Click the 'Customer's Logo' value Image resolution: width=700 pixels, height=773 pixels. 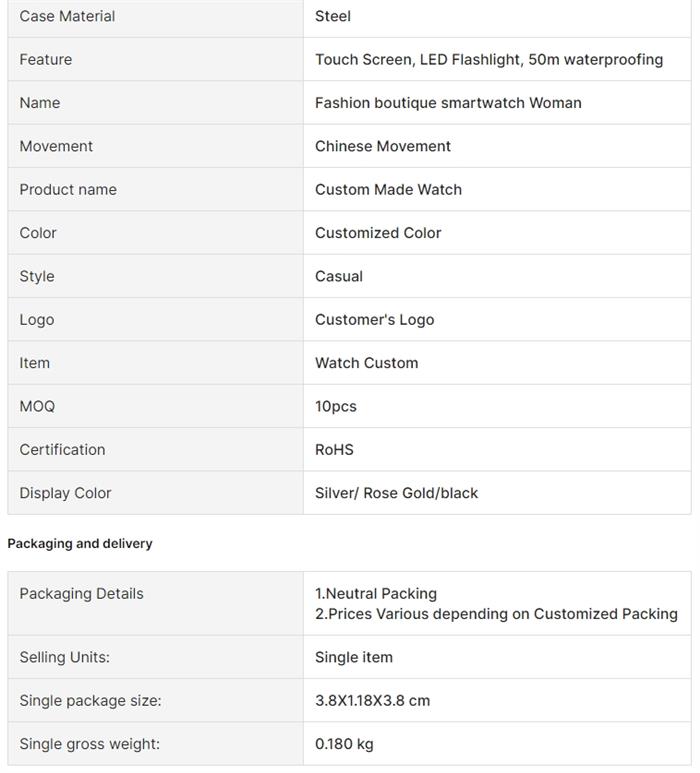[374, 320]
